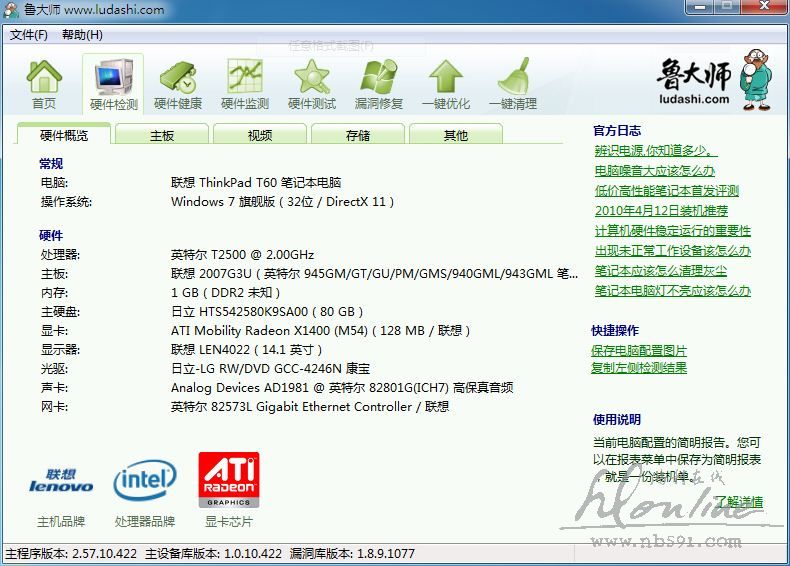Open the 存储 storage tab
The height and width of the screenshot is (566, 790).
[358, 135]
